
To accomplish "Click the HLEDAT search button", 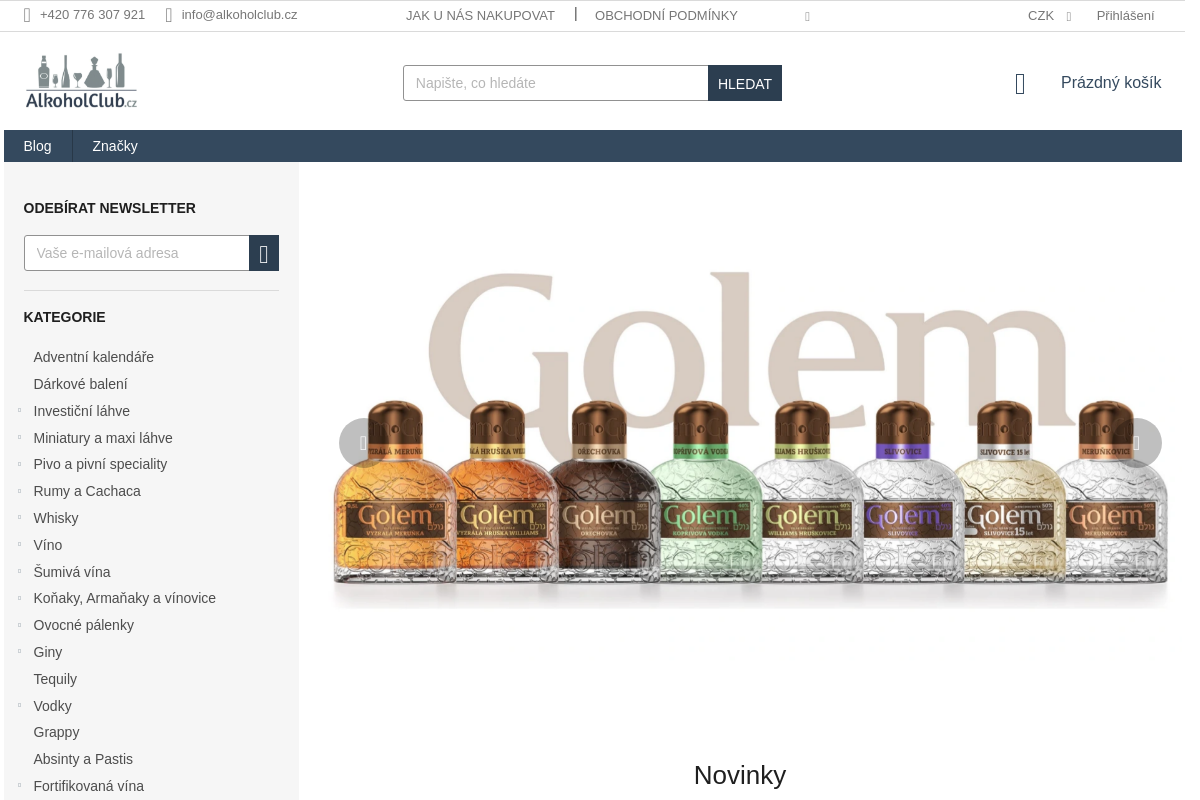I will click(x=745, y=83).
